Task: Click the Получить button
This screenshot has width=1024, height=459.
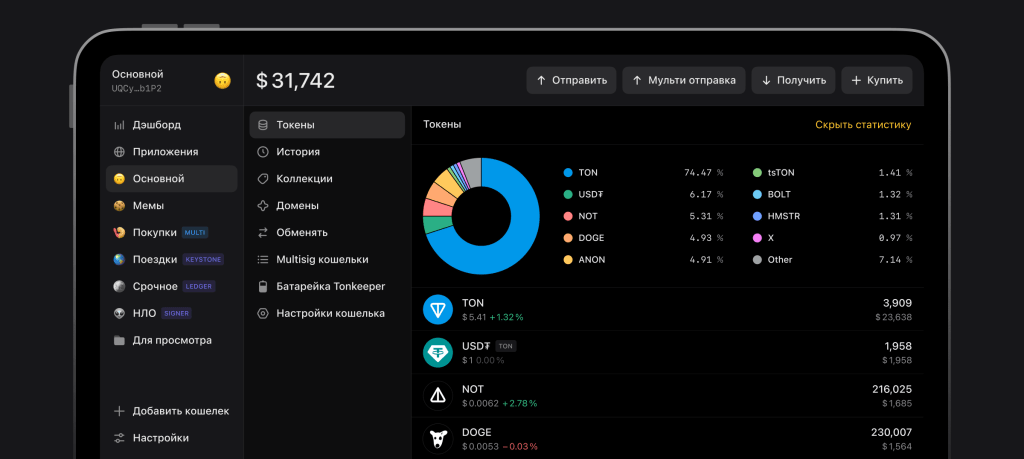Action: pos(793,80)
